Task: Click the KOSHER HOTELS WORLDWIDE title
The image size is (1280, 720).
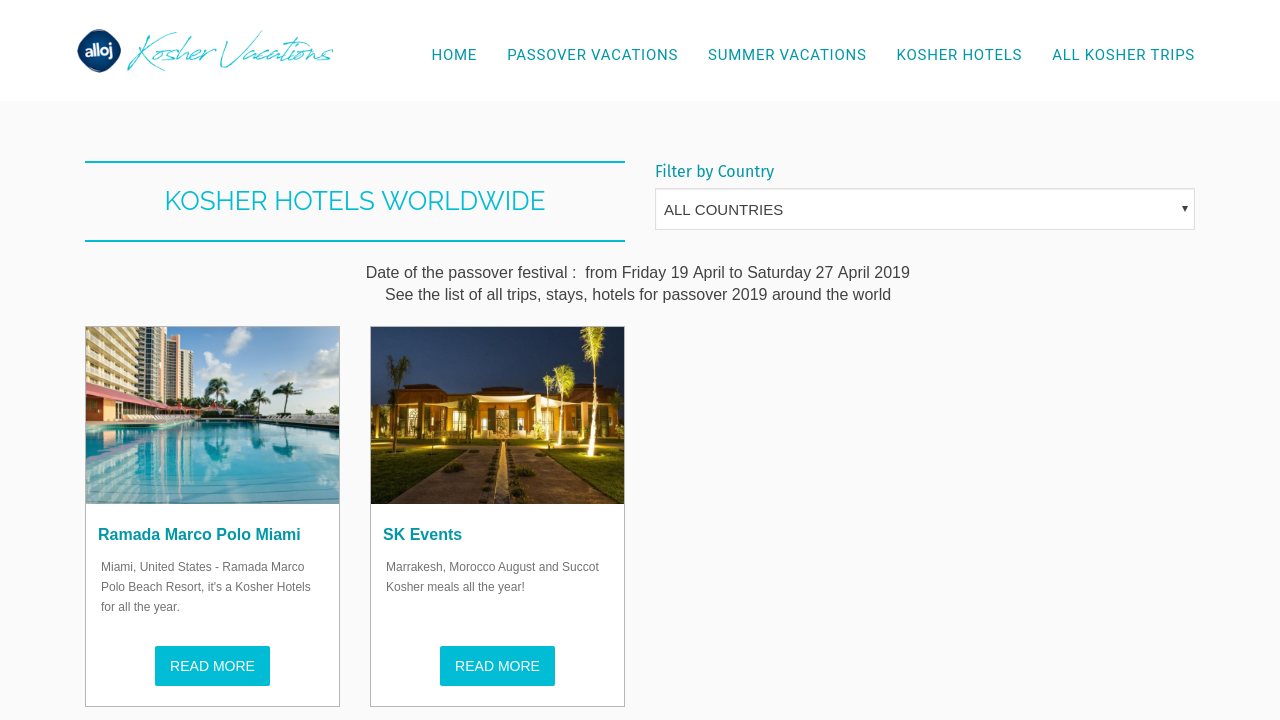Action: (355, 201)
